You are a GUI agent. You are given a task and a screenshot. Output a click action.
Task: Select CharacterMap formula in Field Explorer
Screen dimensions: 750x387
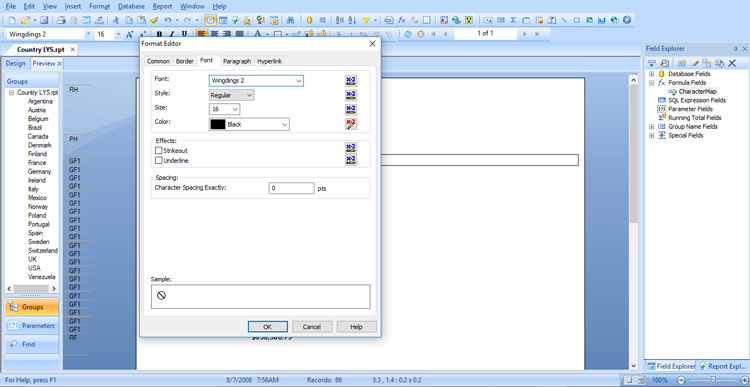[697, 91]
